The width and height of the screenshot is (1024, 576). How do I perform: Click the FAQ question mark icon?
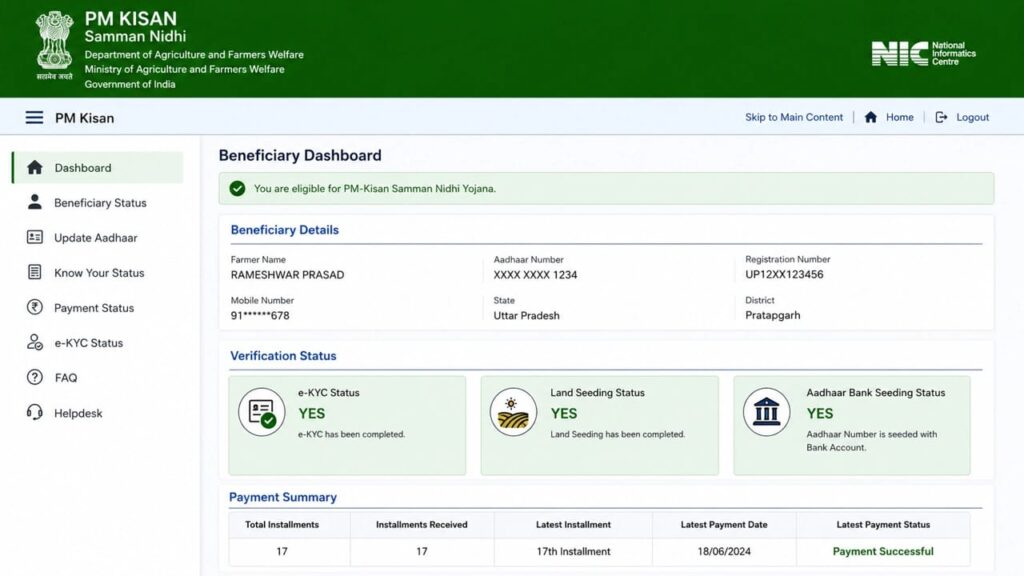35,377
